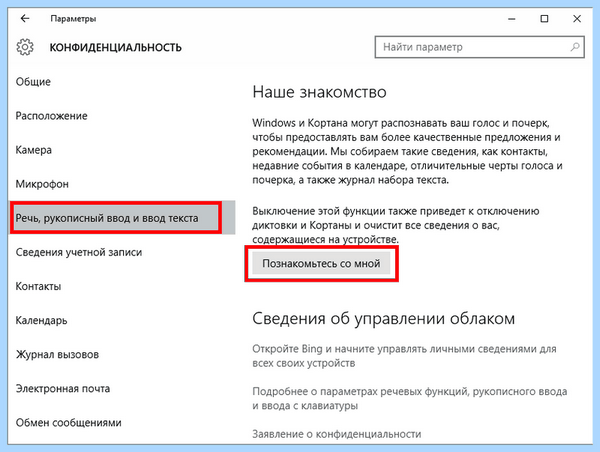Screen dimensions: 600x452
Task: Click the Параметры window title
Action: tap(73, 19)
